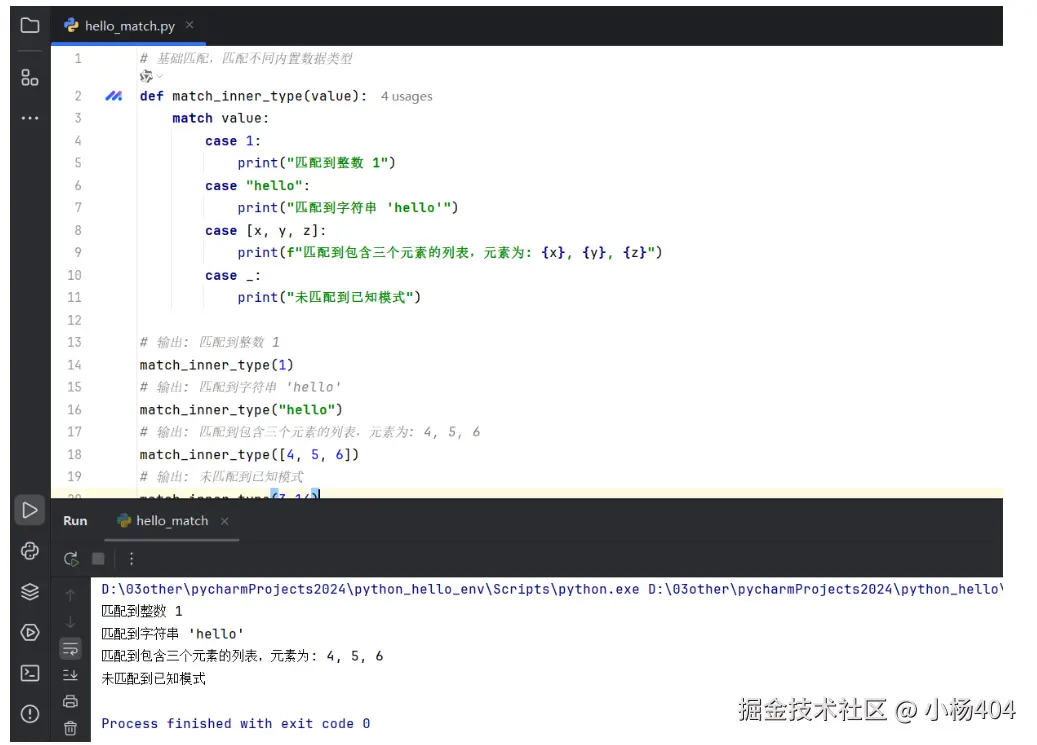
Task: Close the hello_match.py editor tab
Action: click(190, 25)
